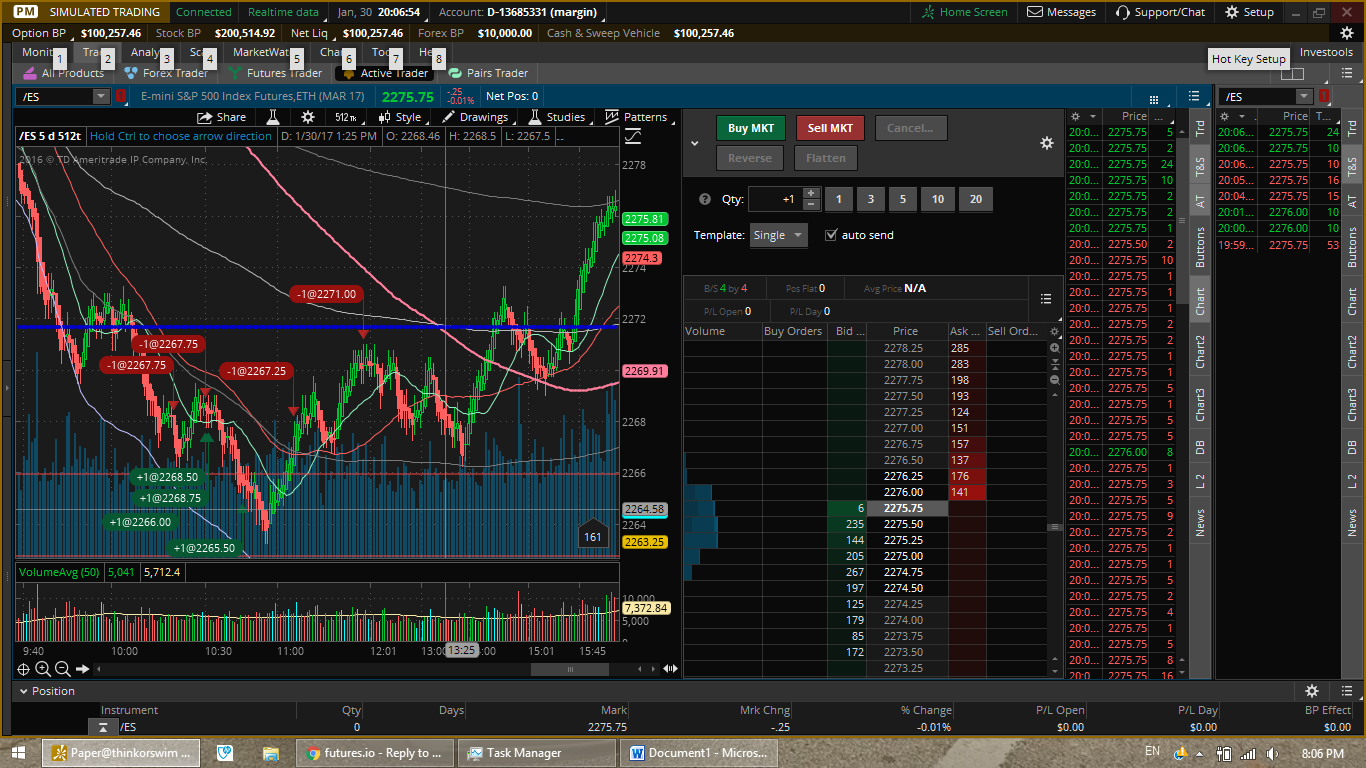Screen dimensions: 1366x768
Task: Set quantity preset to 20
Action: pyautogui.click(x=975, y=199)
